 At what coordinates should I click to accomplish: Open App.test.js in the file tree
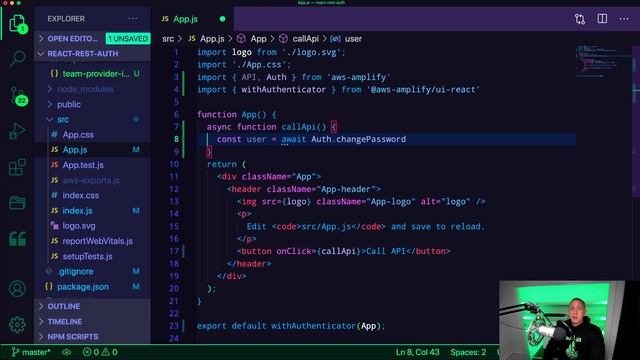pos(83,165)
